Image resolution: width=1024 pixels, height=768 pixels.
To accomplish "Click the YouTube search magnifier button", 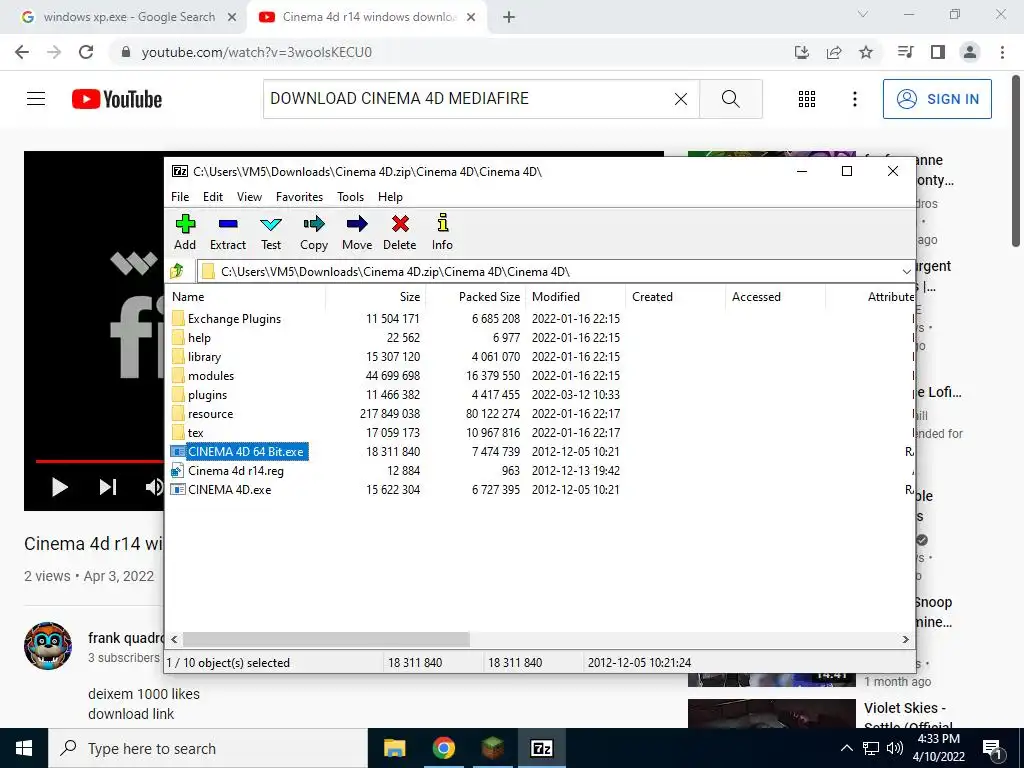I will (731, 99).
